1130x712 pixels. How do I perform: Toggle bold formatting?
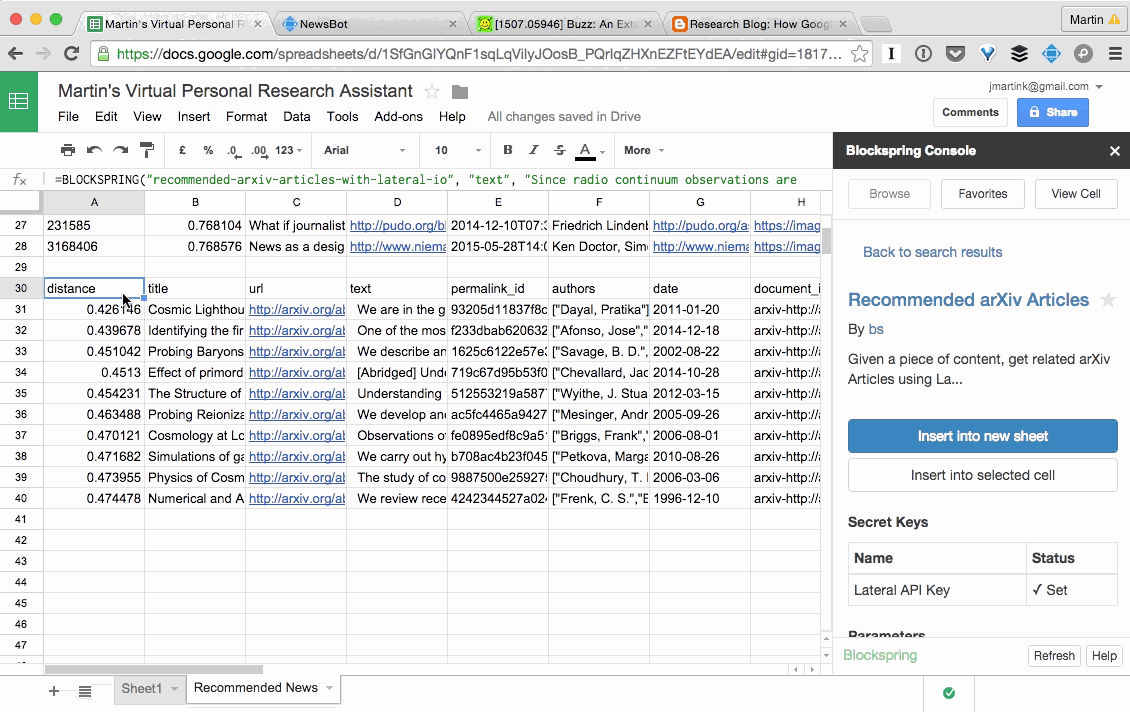click(x=507, y=150)
